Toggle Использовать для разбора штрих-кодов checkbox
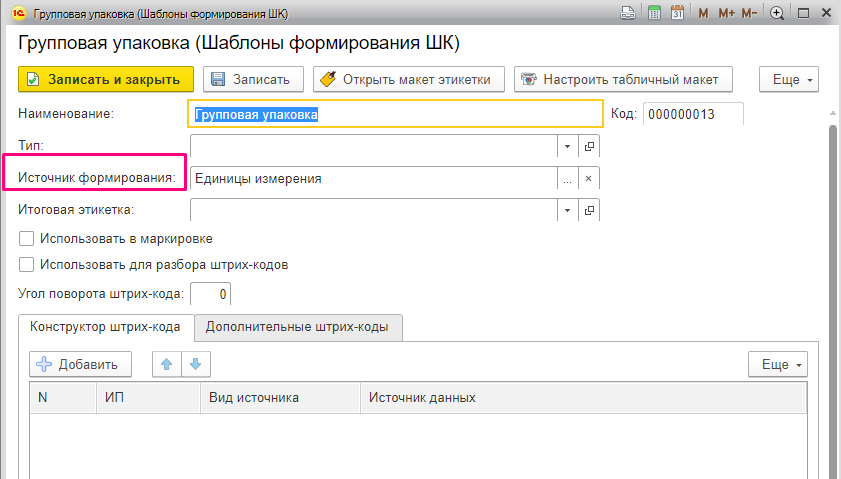The image size is (841, 479). point(27,265)
